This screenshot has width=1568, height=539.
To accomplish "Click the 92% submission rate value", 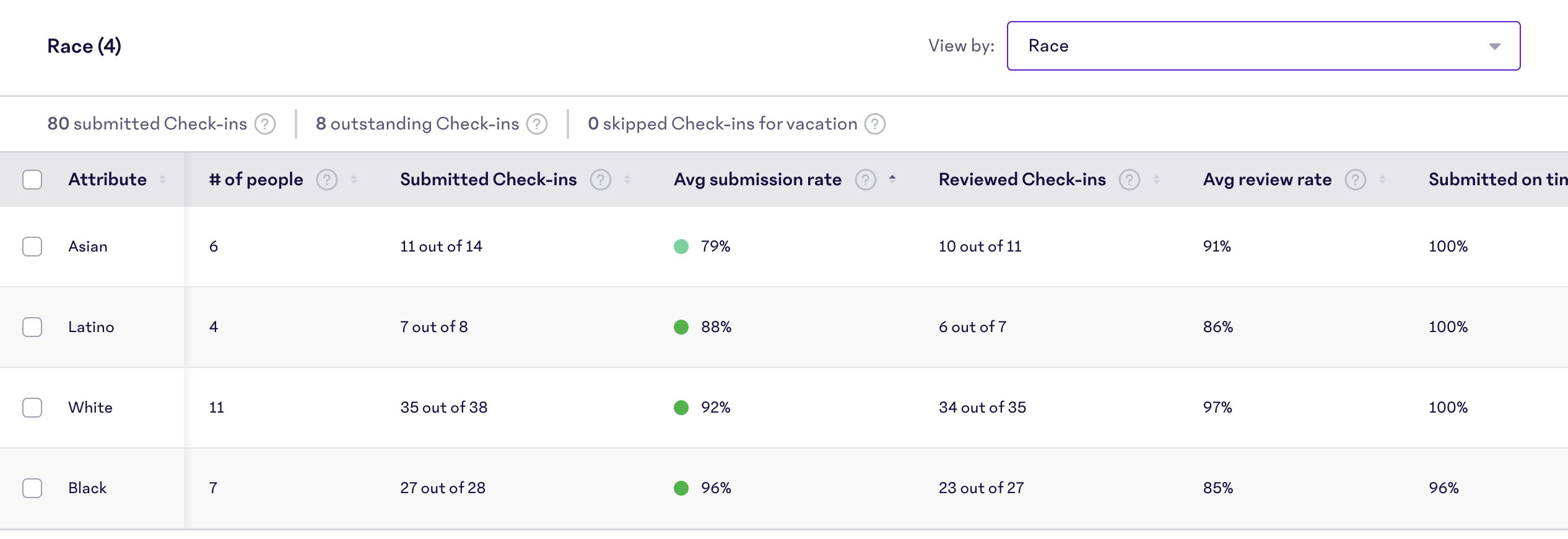I will point(716,408).
